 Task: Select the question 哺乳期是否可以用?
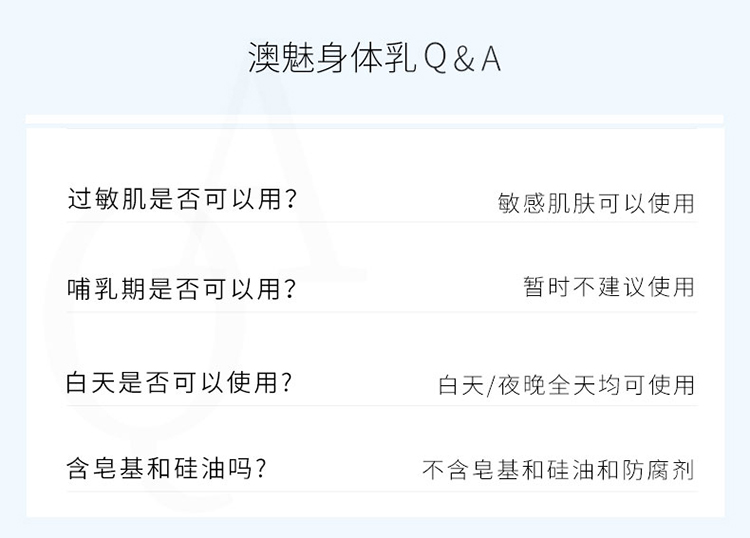pyautogui.click(x=182, y=289)
